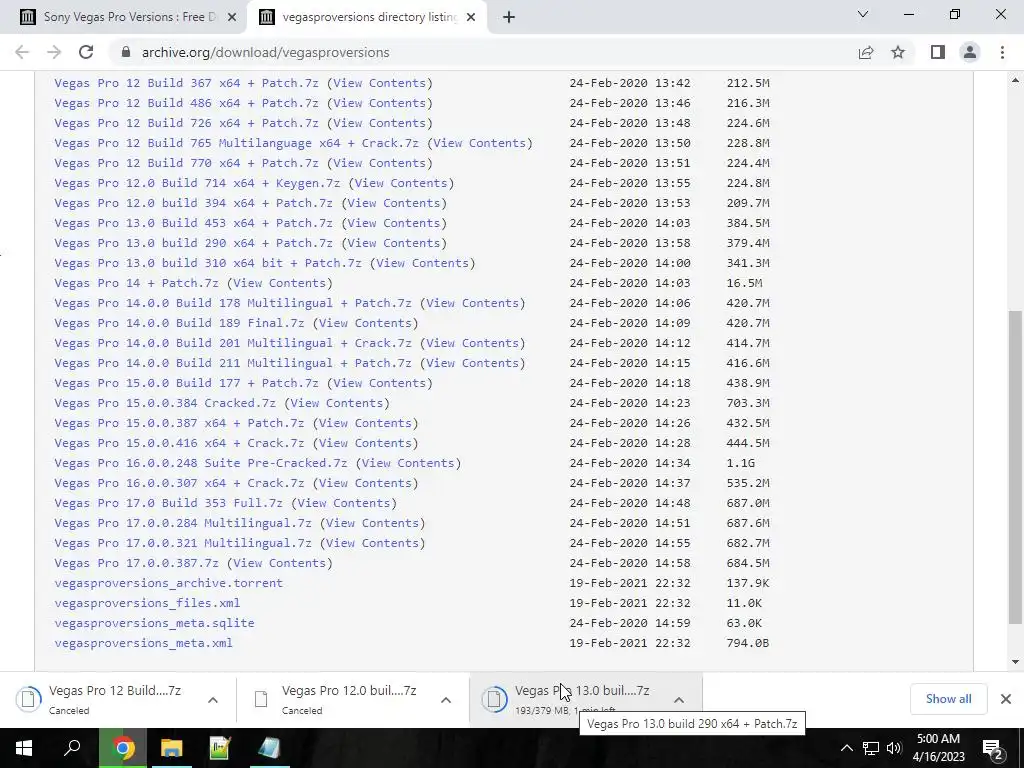
Task: Open vegasproversions_archive.torrent link
Action: 168,583
